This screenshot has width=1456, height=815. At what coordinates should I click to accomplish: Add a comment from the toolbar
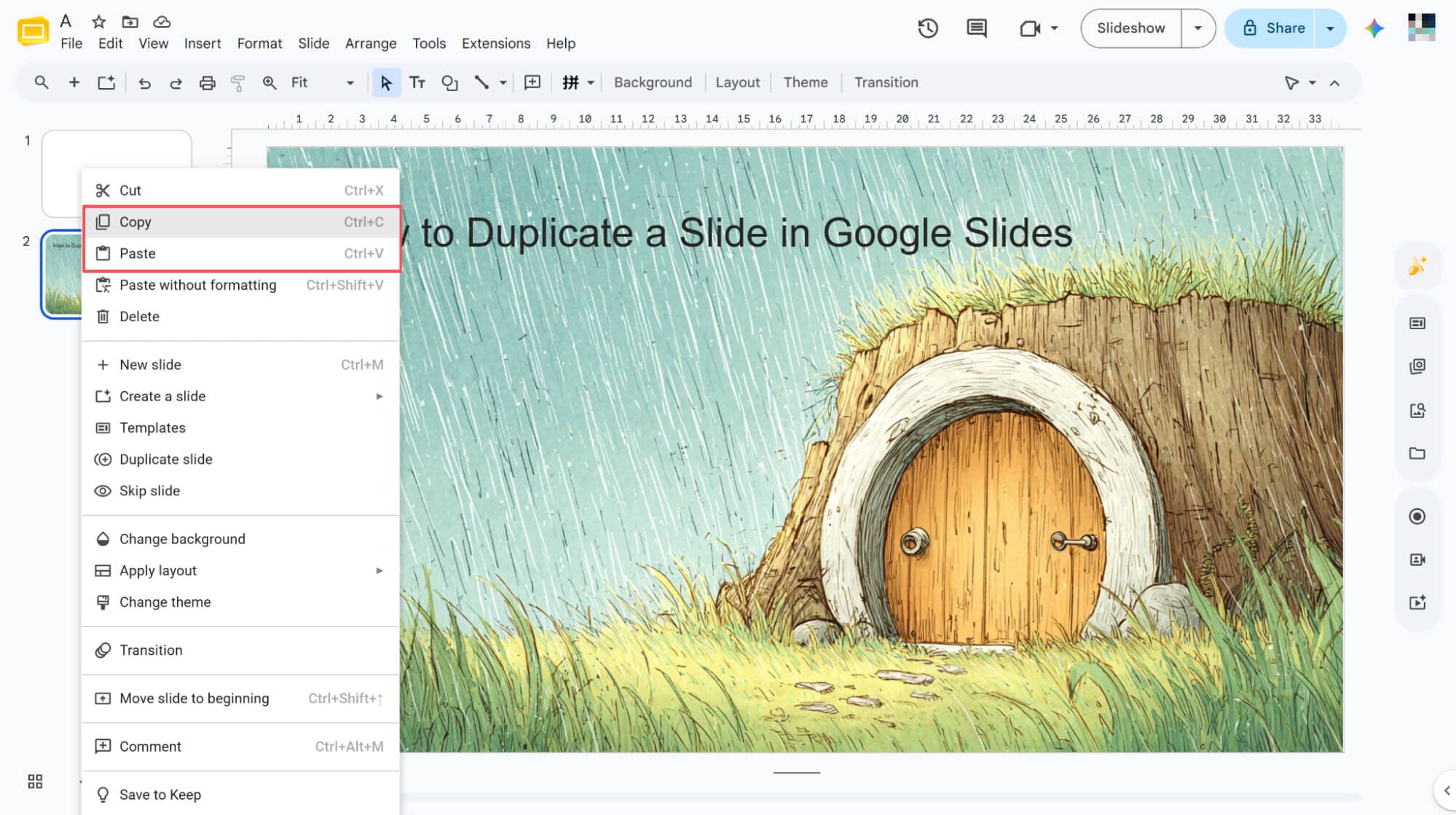pos(532,82)
